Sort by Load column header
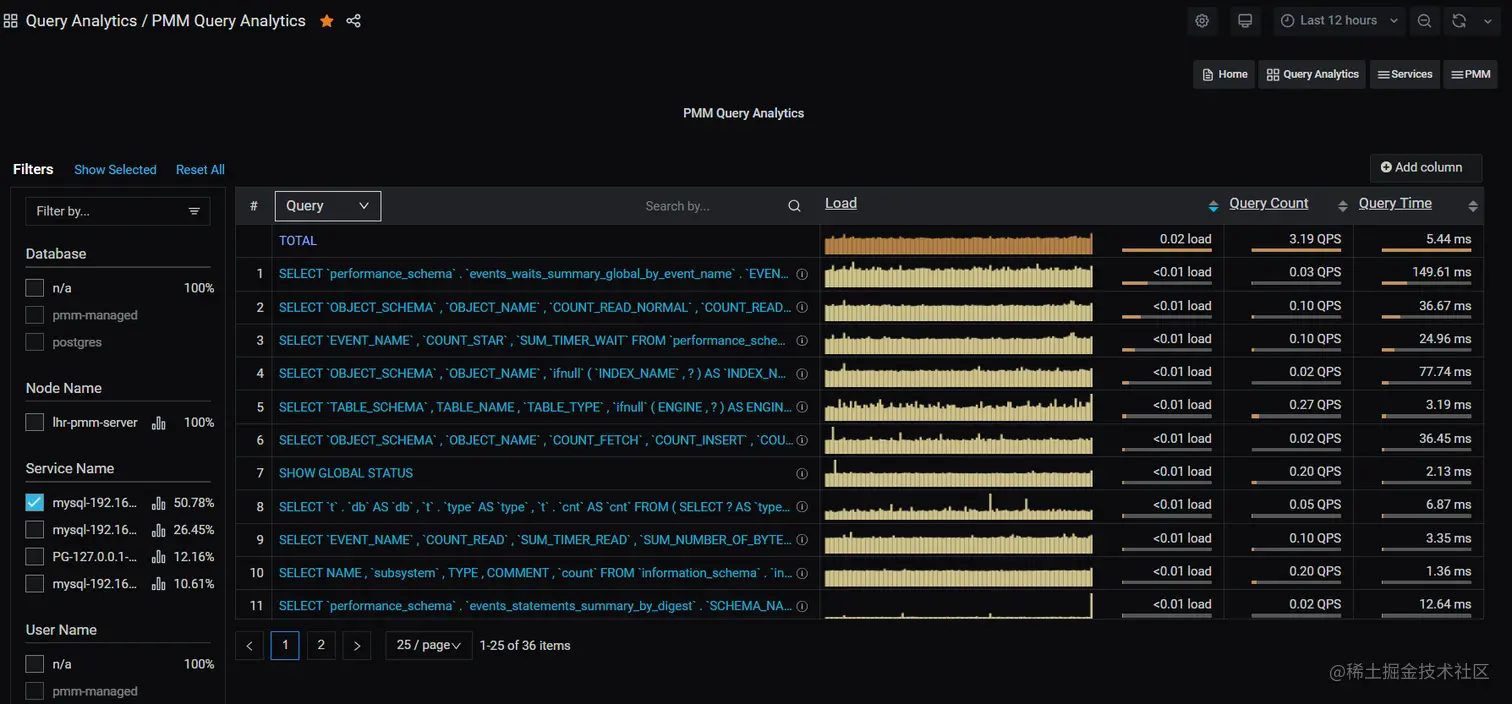The image size is (1512, 704). 841,203
